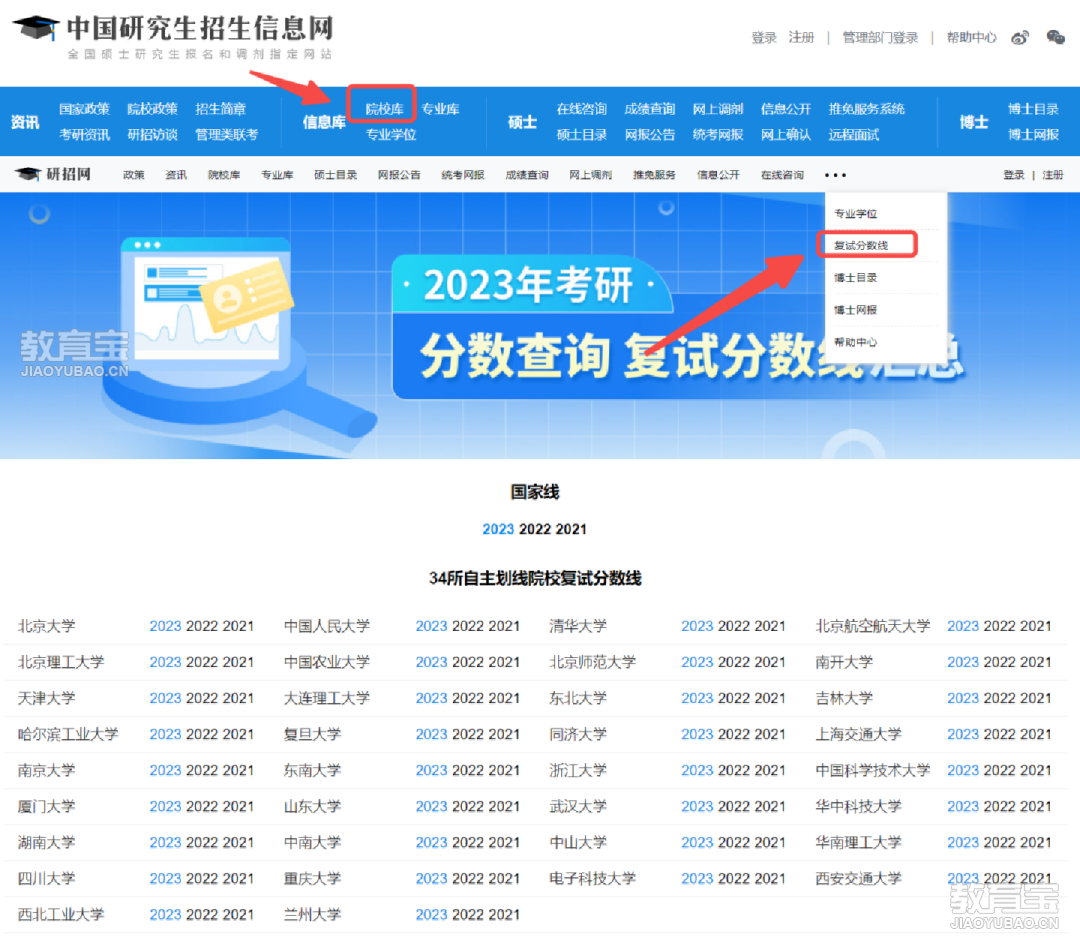Viewport: 1080px width, 952px height.
Task: Select 院校库 in the blue navigation
Action: [x=384, y=109]
